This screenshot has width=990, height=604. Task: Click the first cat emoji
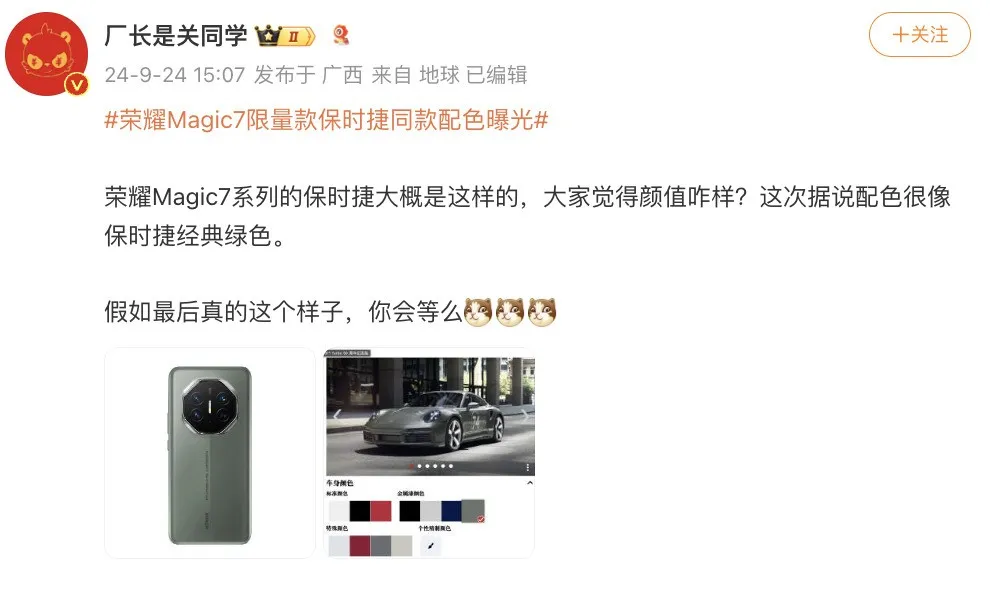478,312
